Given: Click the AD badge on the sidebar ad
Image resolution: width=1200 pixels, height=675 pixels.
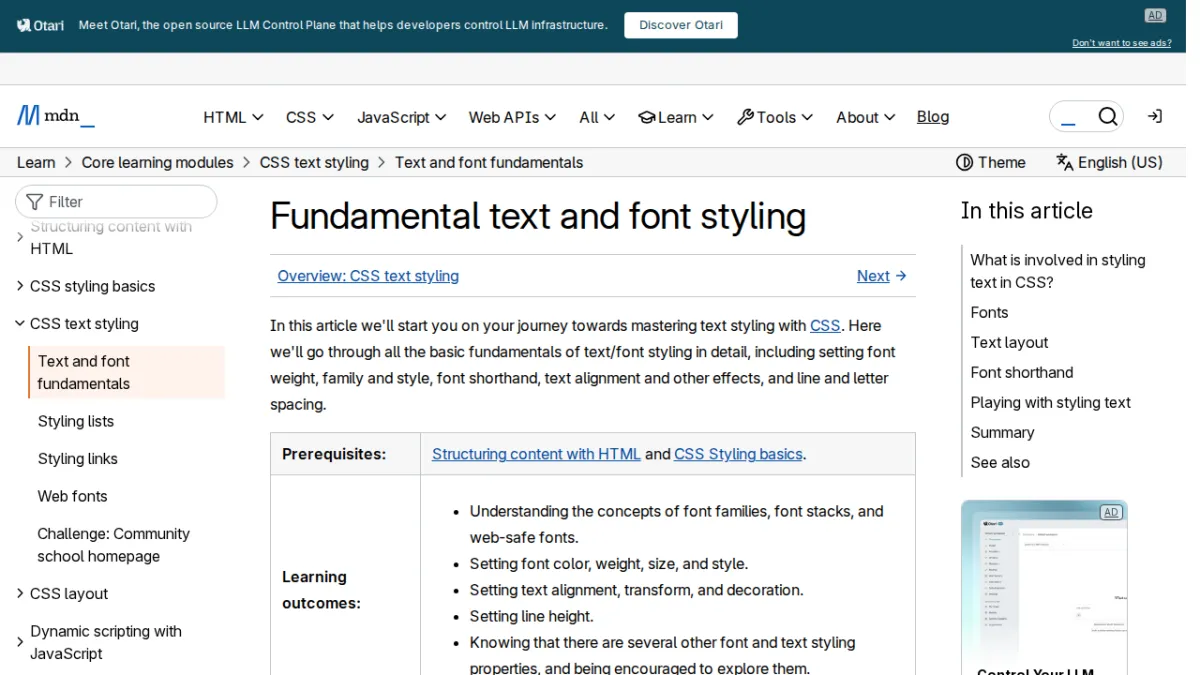Looking at the screenshot, I should (1110, 512).
